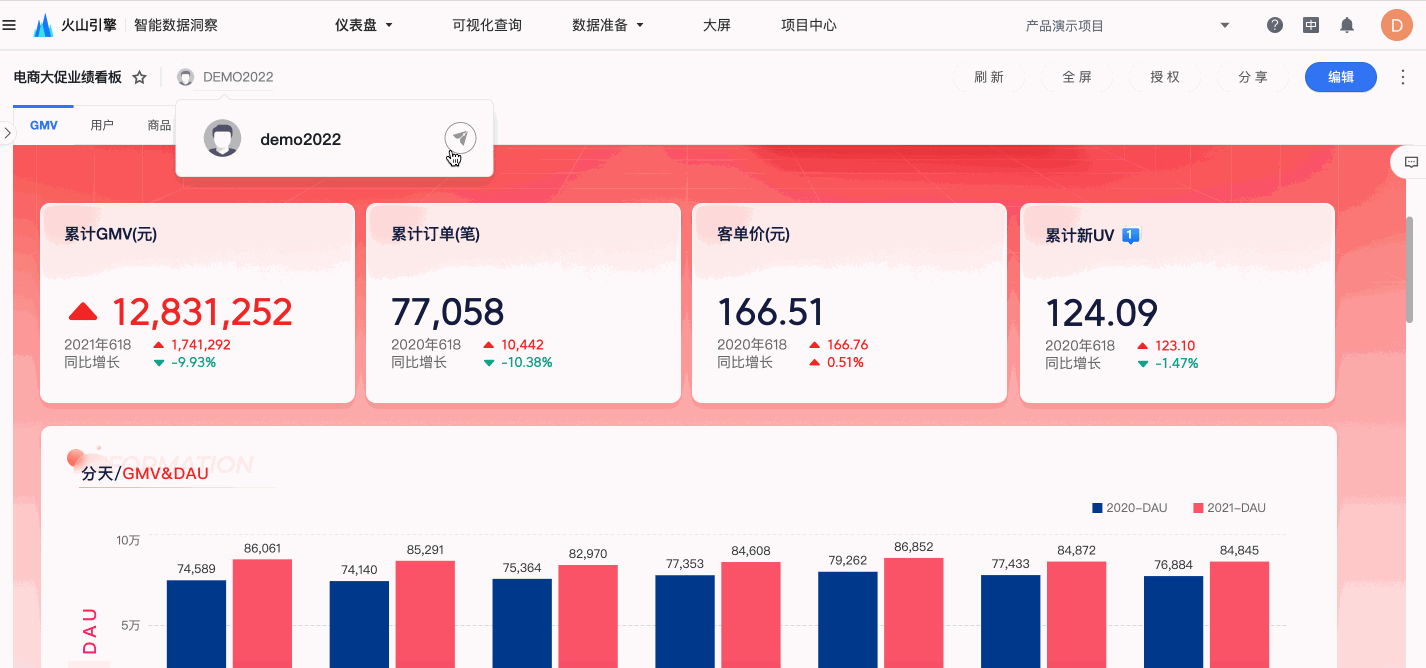Viewport: 1426px width, 668px height.
Task: Open the hamburger navigation menu
Action: point(9,25)
